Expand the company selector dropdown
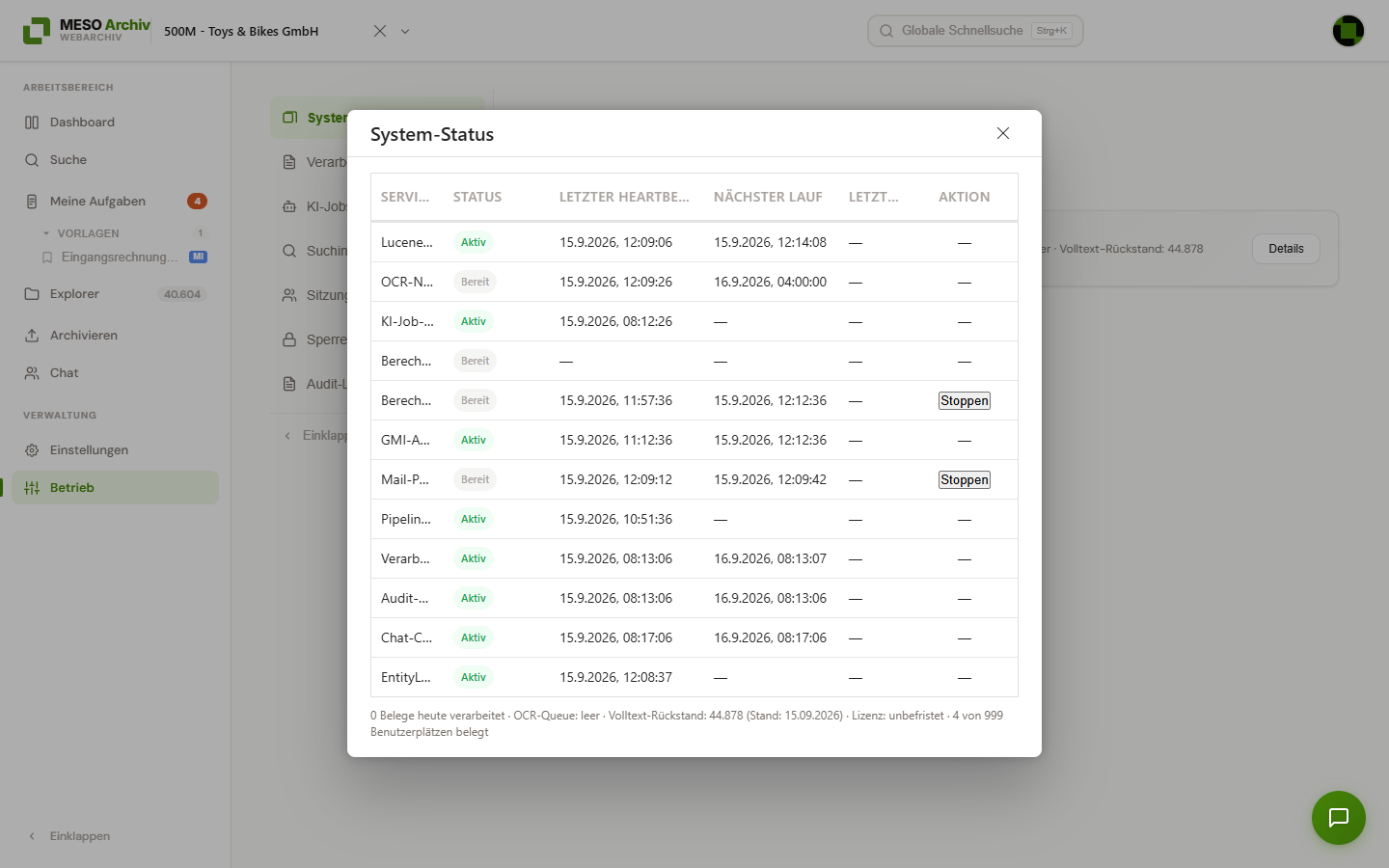The width and height of the screenshot is (1389, 868). tap(405, 31)
